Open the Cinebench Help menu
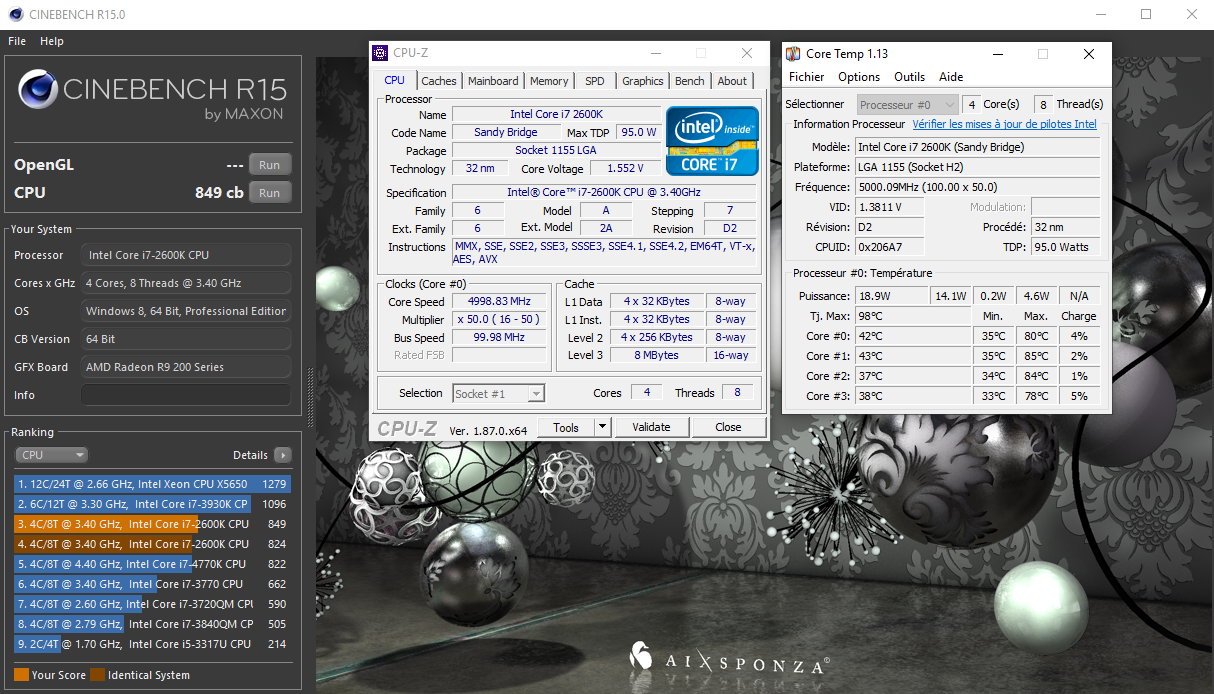The height and width of the screenshot is (694, 1214). click(52, 41)
